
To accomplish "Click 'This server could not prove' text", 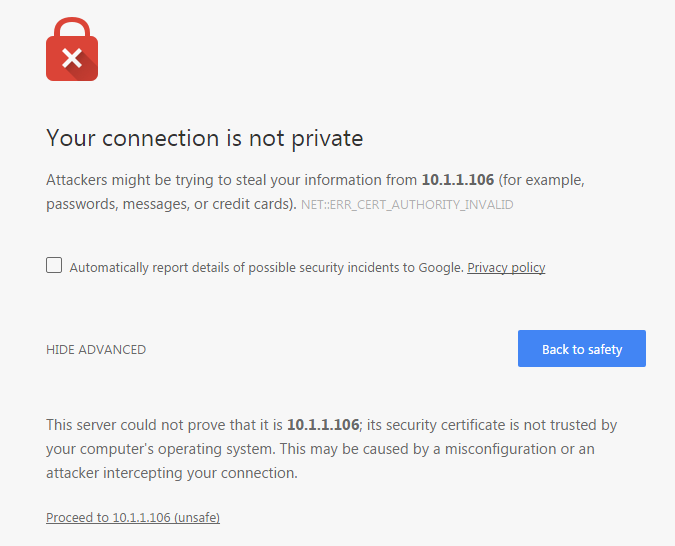I will 140,425.
